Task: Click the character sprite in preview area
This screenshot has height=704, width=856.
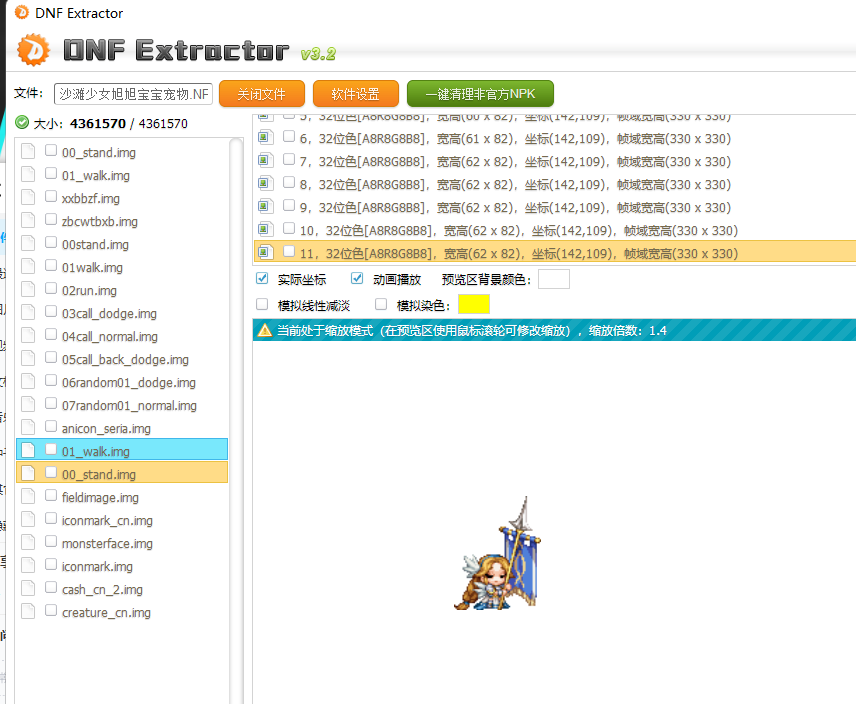Action: point(497,554)
